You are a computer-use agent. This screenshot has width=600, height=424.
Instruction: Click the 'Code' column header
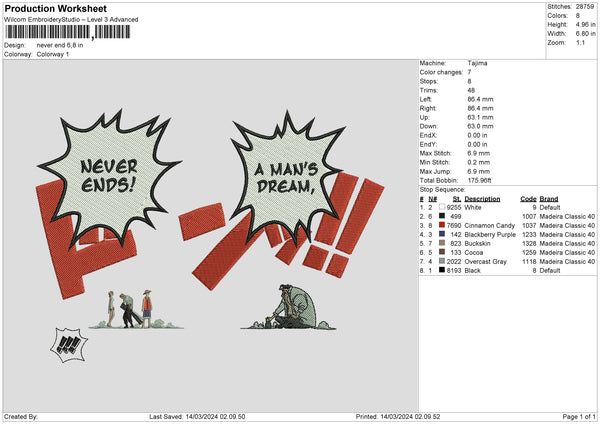(528, 199)
